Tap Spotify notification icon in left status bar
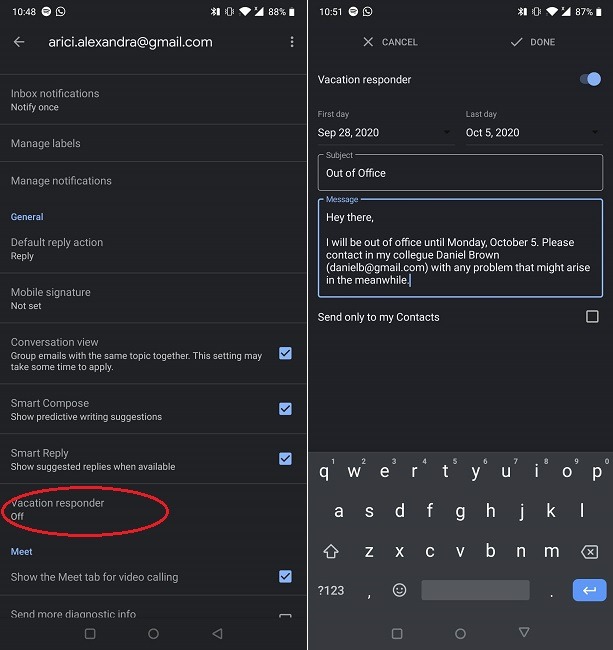Viewport: 613px width, 650px height. coord(46,12)
